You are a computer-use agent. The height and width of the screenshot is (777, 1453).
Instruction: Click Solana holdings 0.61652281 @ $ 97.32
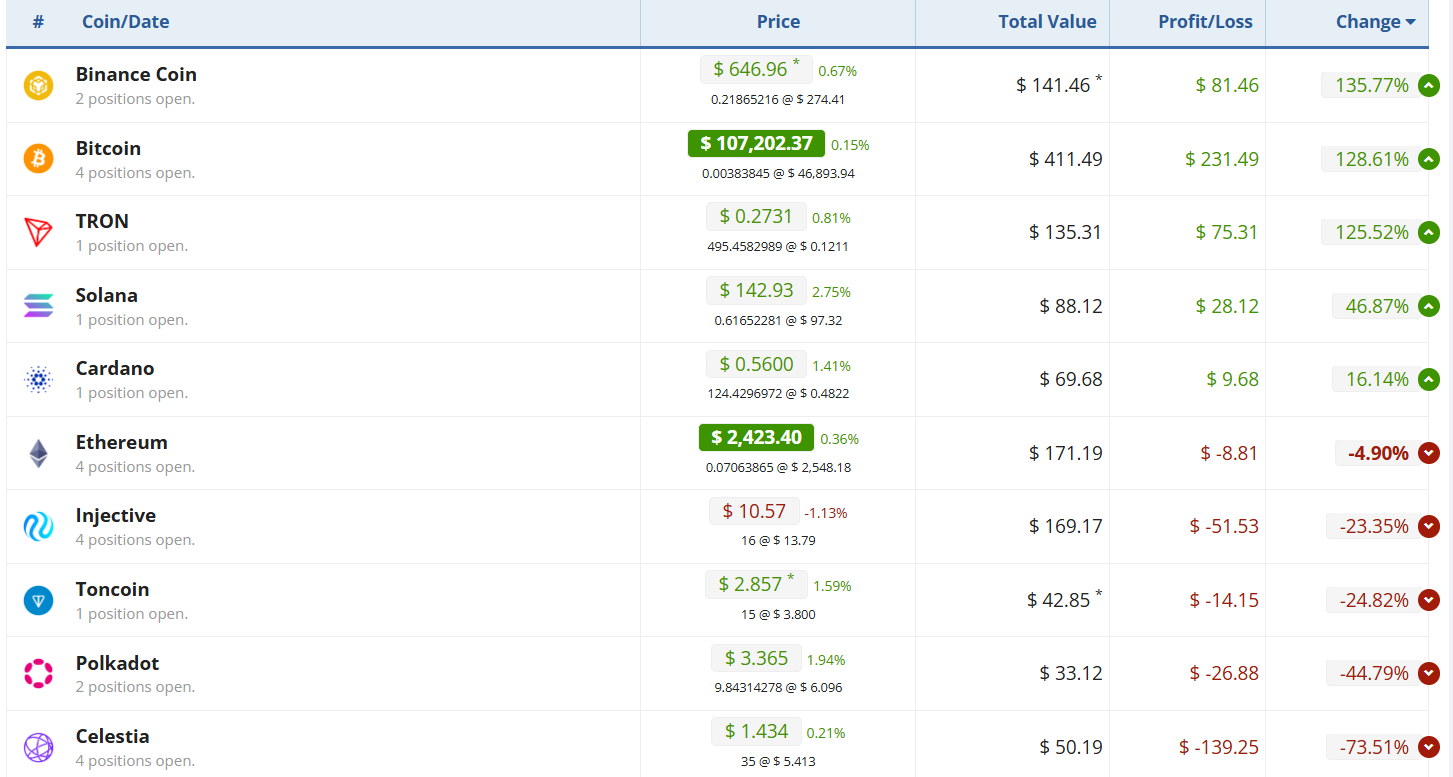click(x=778, y=320)
